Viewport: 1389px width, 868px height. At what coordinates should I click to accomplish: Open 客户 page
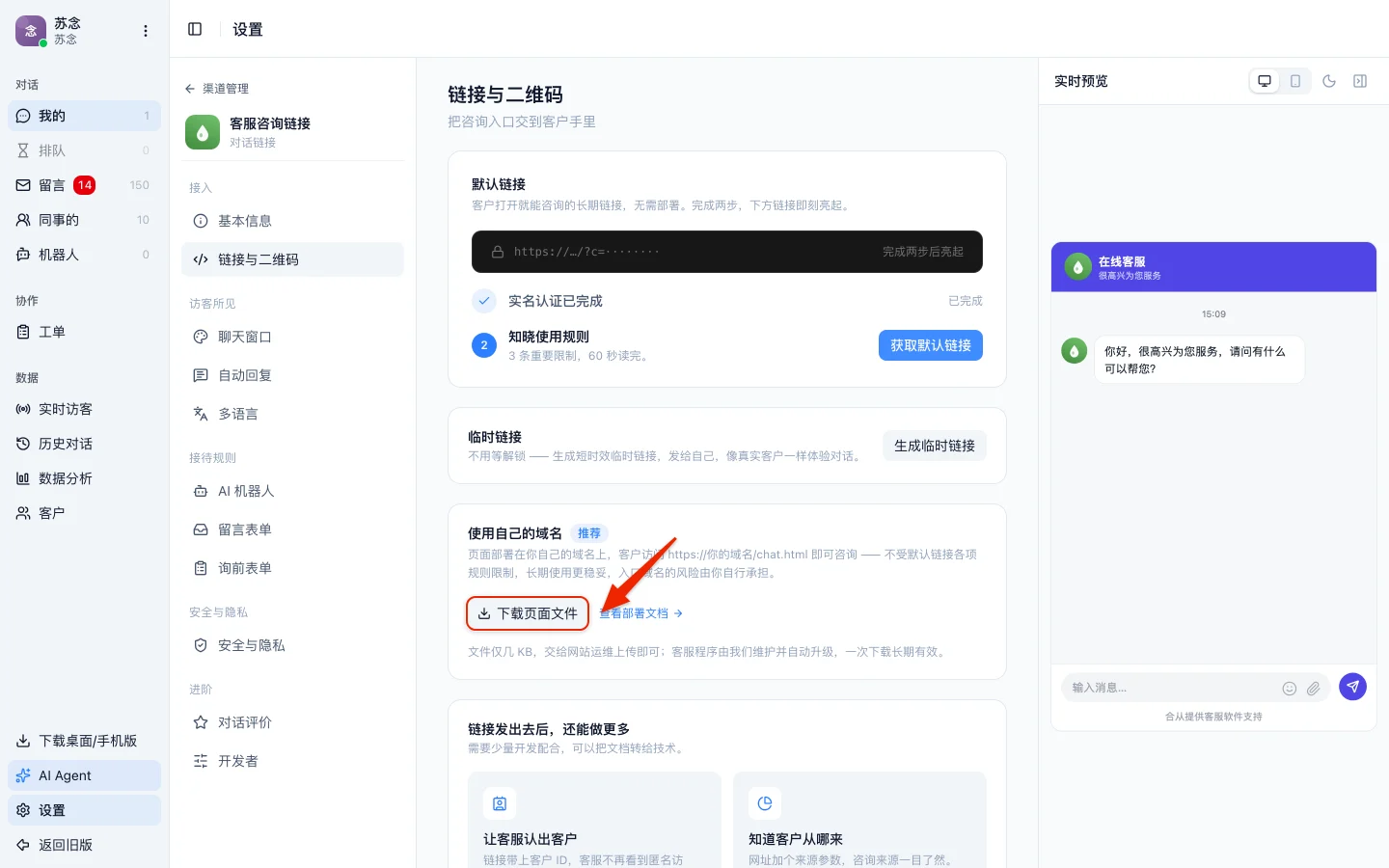tap(84, 513)
